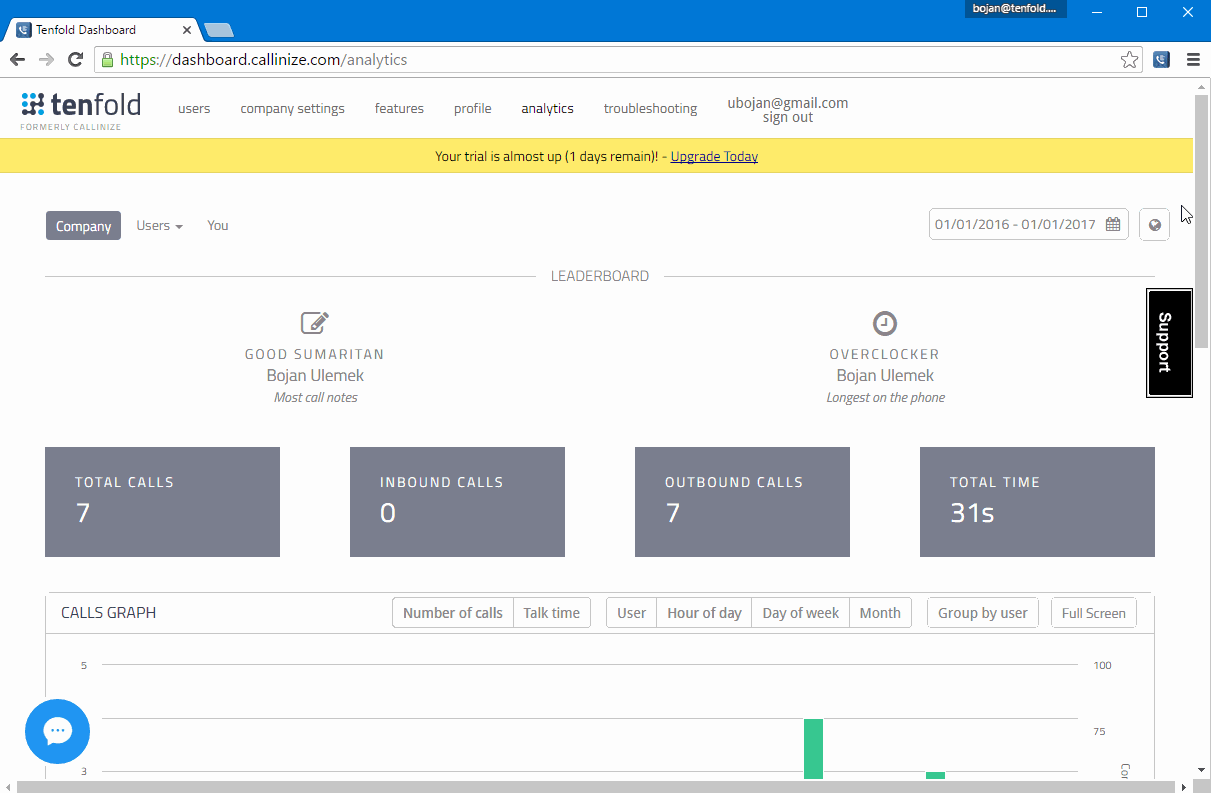Switch to the analytics tab

tap(547, 108)
